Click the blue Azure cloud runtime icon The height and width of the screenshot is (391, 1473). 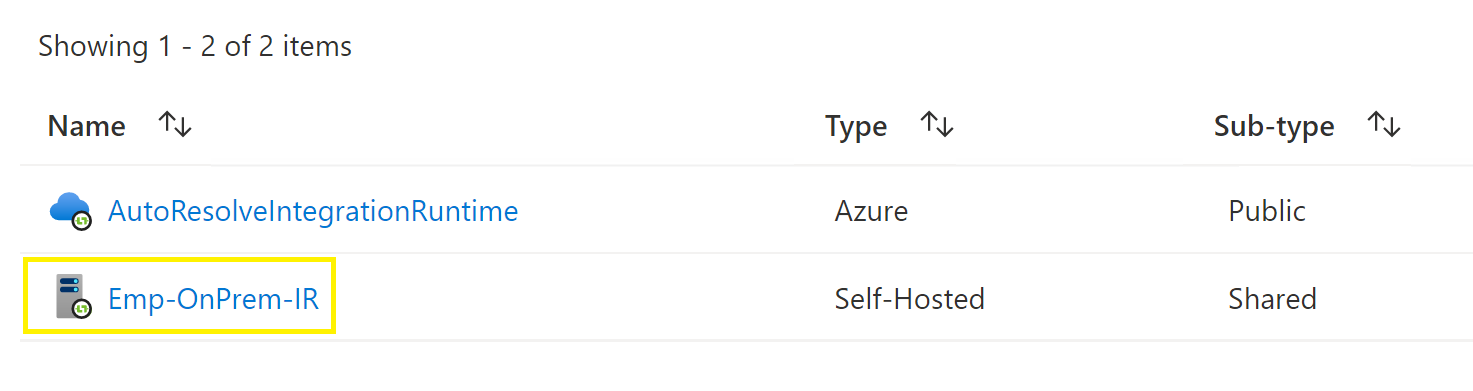pos(70,210)
